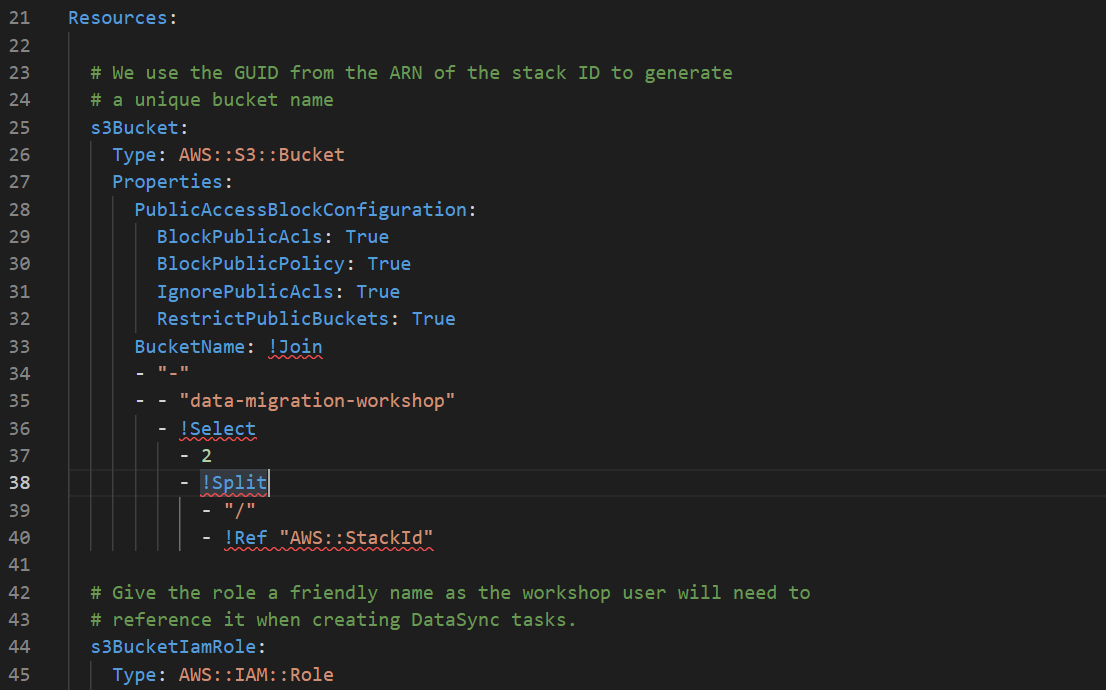Click the !Ref "AWS::StackId" expression
This screenshot has width=1106, height=690.
[328, 538]
